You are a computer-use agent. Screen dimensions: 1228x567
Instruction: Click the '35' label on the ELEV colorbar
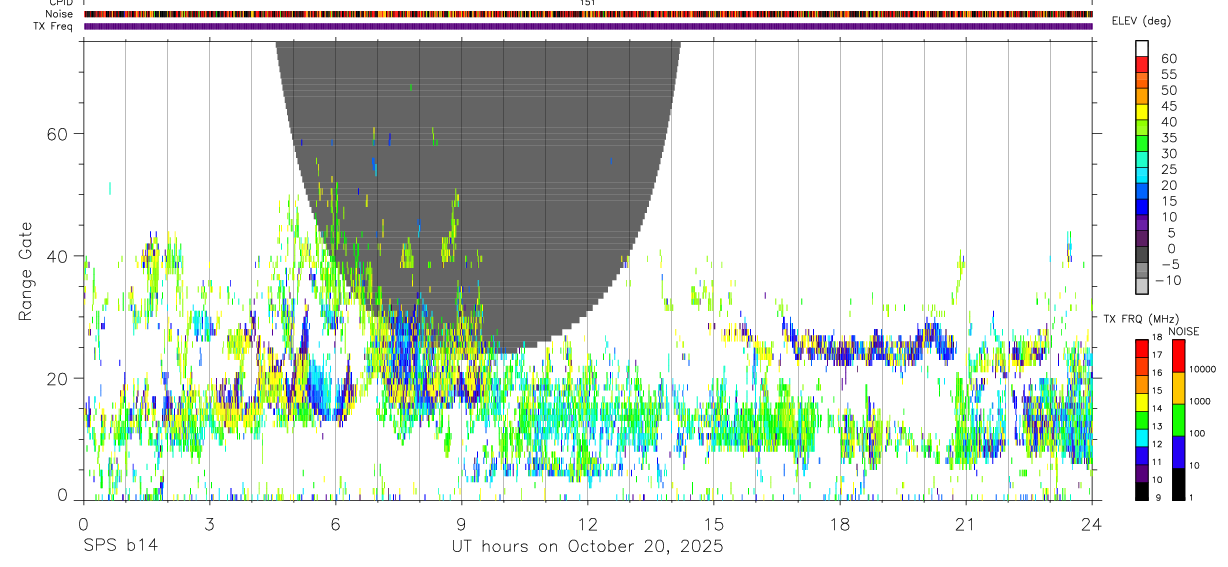click(x=1168, y=138)
